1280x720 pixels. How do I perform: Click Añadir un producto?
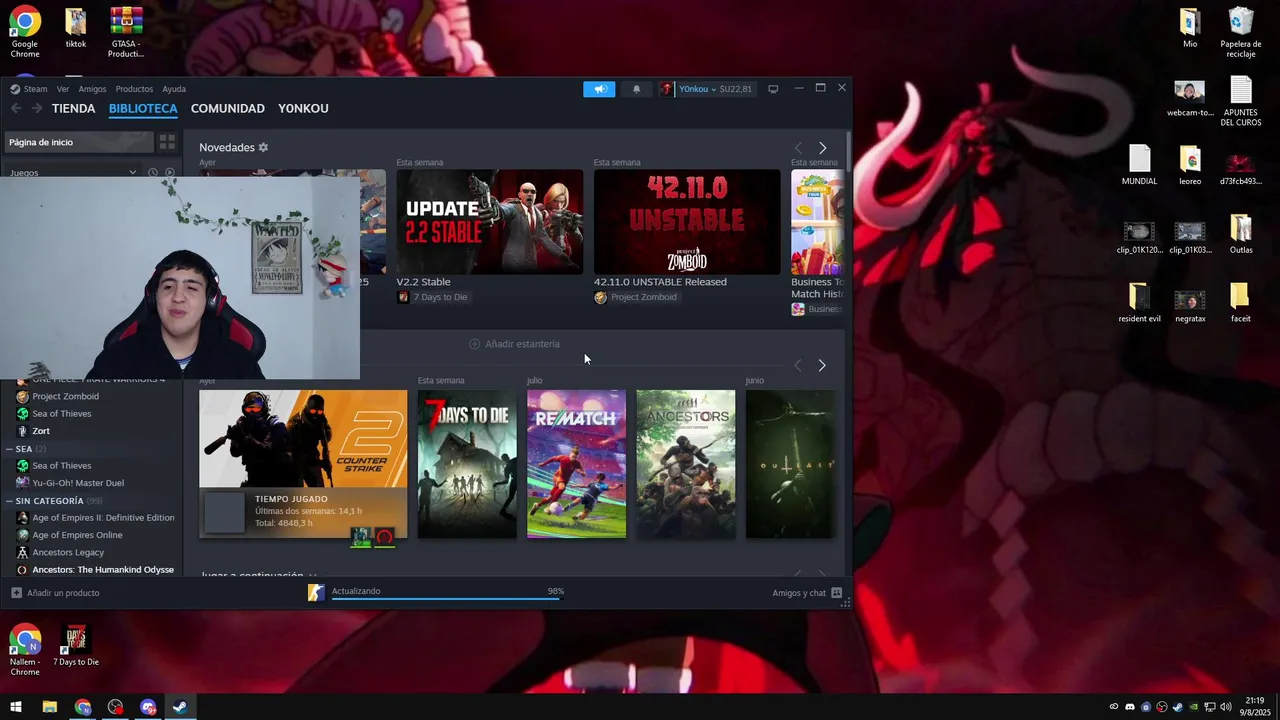56,593
